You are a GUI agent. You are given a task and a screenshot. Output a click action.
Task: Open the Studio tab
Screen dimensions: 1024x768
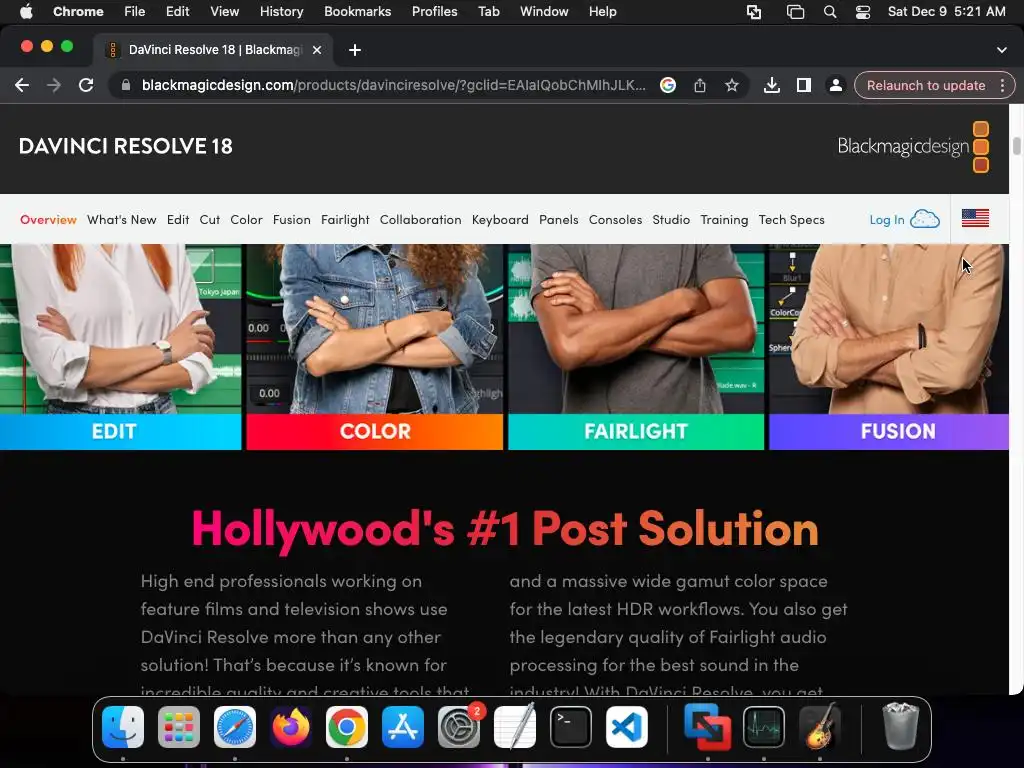pyautogui.click(x=671, y=220)
